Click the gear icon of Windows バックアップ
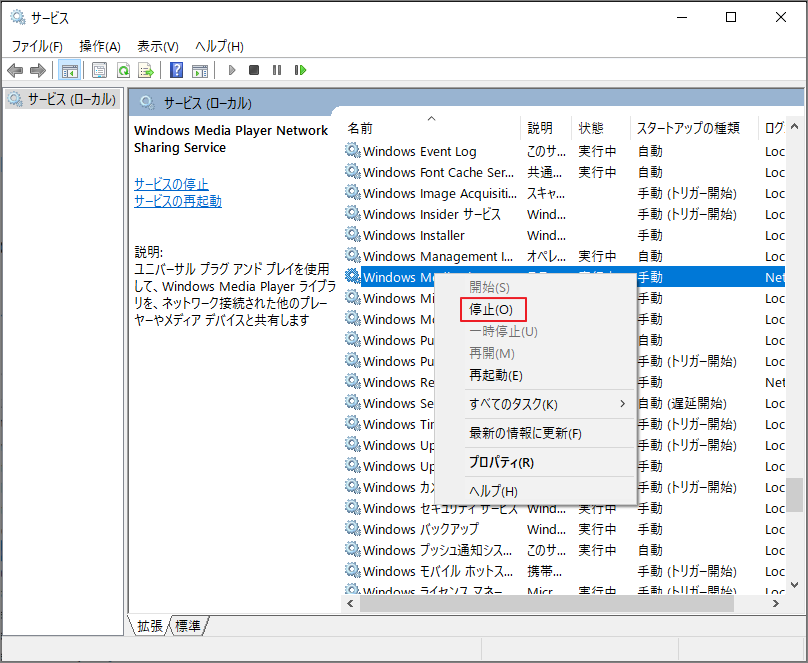The width and height of the screenshot is (808, 663). (352, 529)
